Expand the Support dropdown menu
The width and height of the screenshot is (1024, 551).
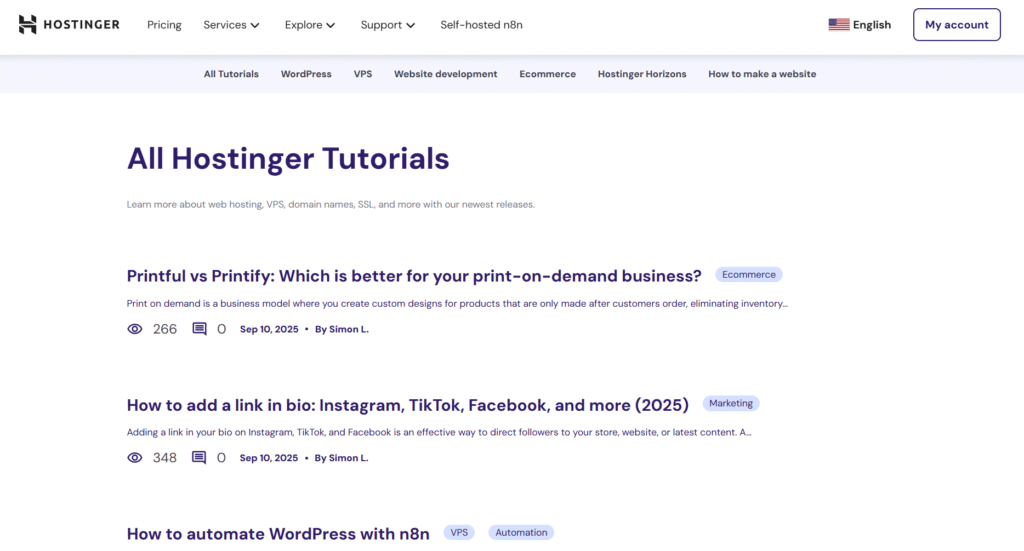pyautogui.click(x=387, y=25)
